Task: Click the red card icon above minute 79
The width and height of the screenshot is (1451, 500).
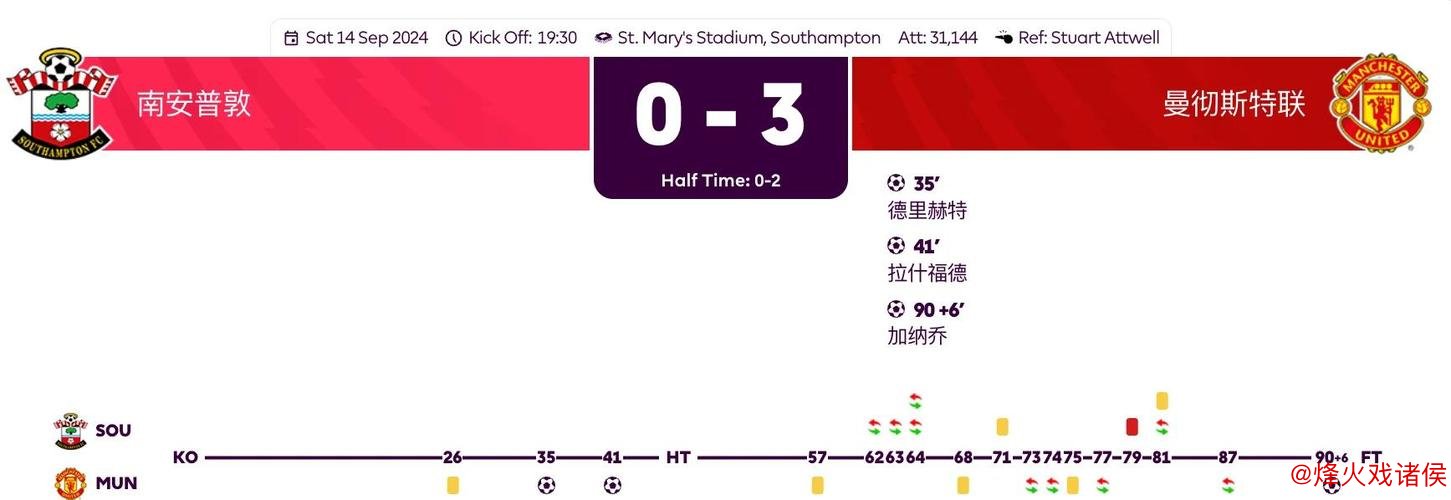Action: coord(1132,427)
